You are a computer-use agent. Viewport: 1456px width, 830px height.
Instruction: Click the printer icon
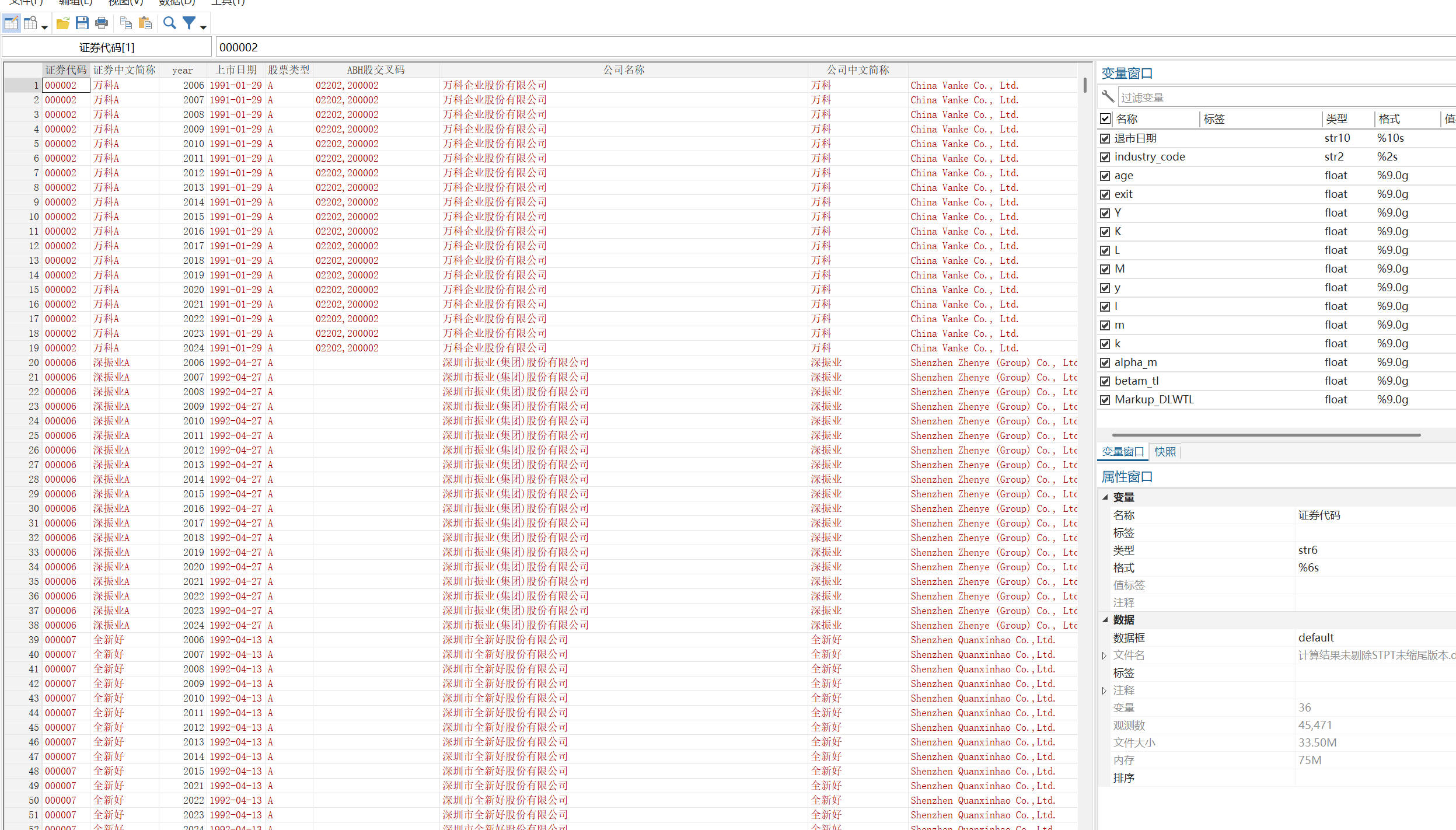tap(102, 23)
